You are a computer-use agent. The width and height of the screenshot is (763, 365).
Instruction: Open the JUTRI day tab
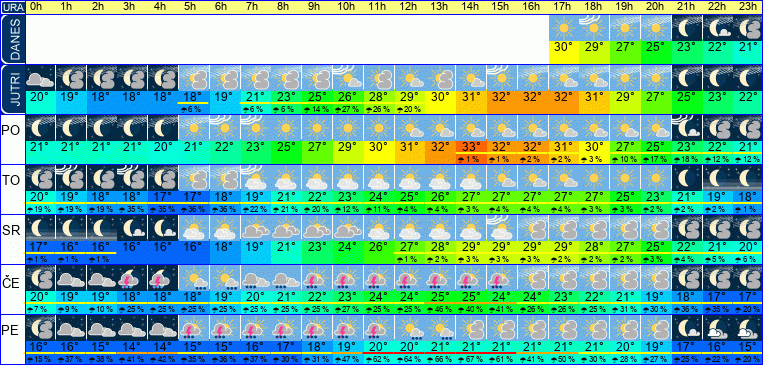pyautogui.click(x=12, y=89)
